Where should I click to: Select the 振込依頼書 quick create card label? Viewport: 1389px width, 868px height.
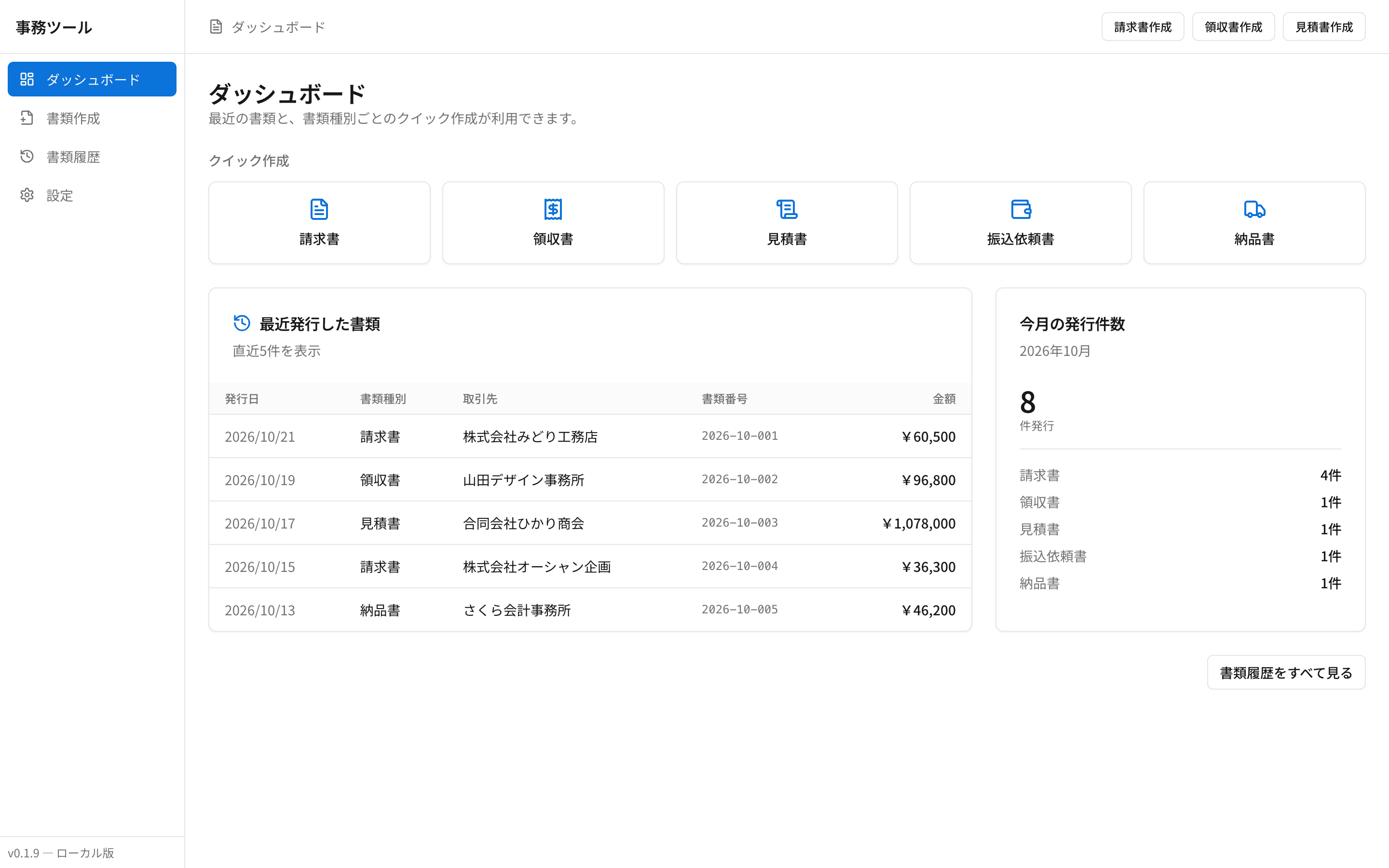1021,239
